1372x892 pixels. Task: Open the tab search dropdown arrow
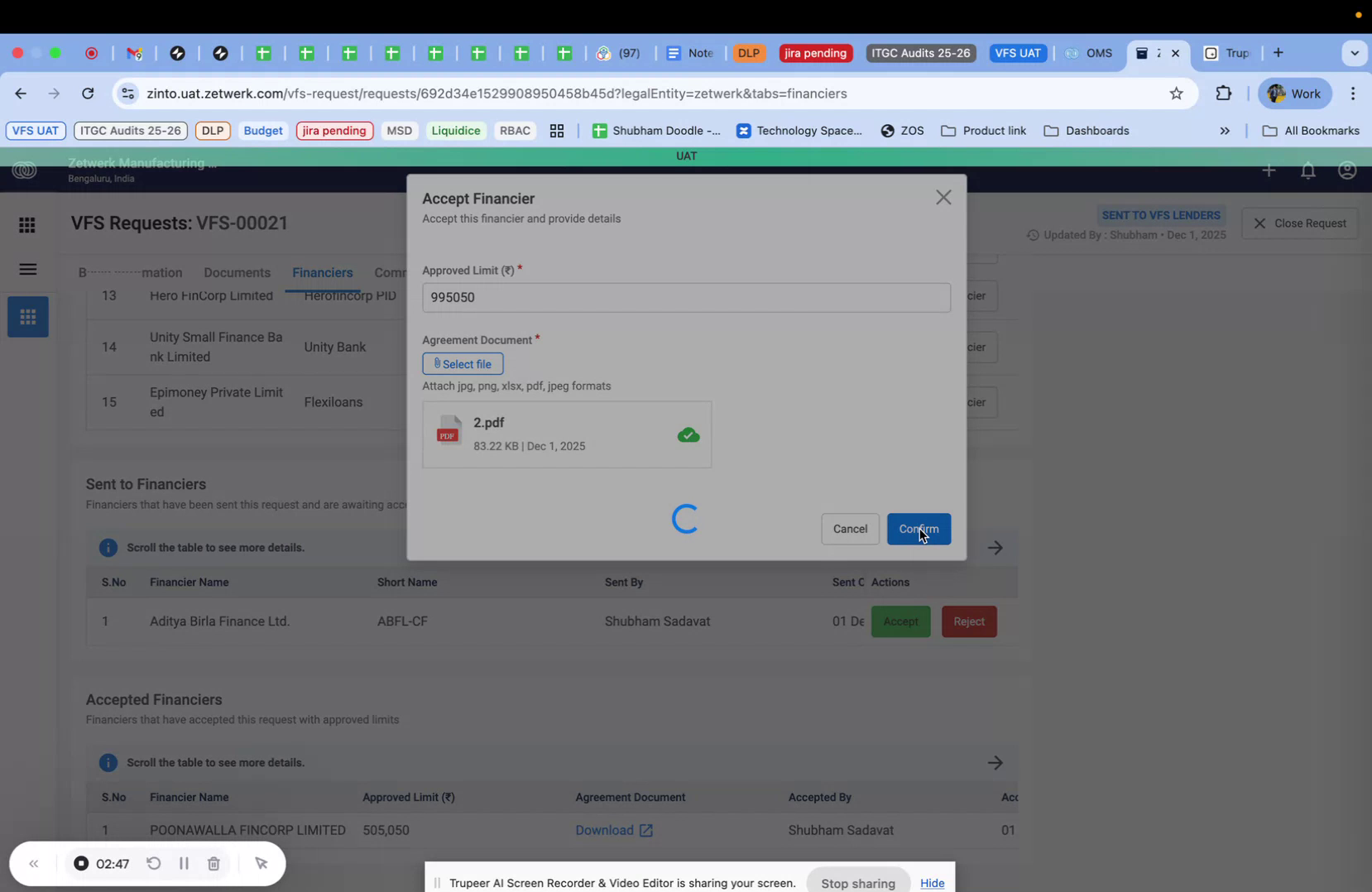(x=1355, y=52)
